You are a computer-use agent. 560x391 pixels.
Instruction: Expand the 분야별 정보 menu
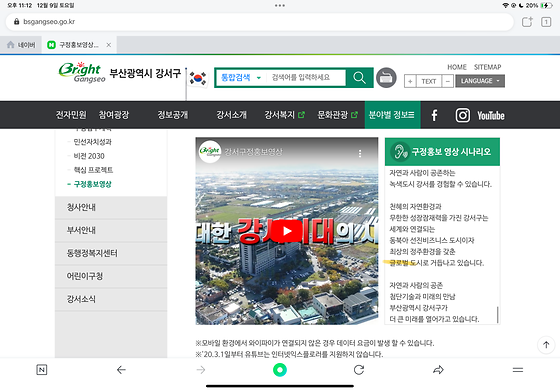(392, 115)
